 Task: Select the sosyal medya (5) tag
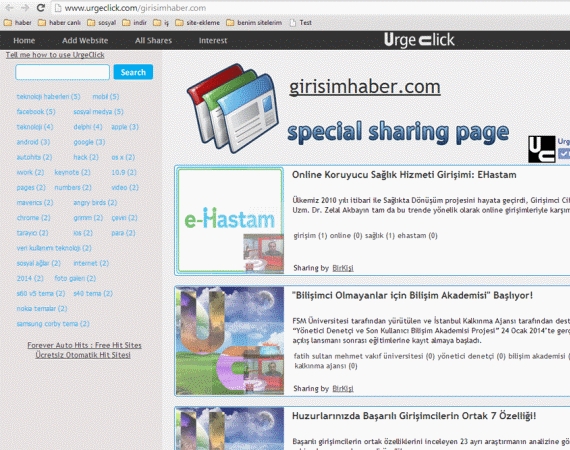pyautogui.click(x=98, y=112)
